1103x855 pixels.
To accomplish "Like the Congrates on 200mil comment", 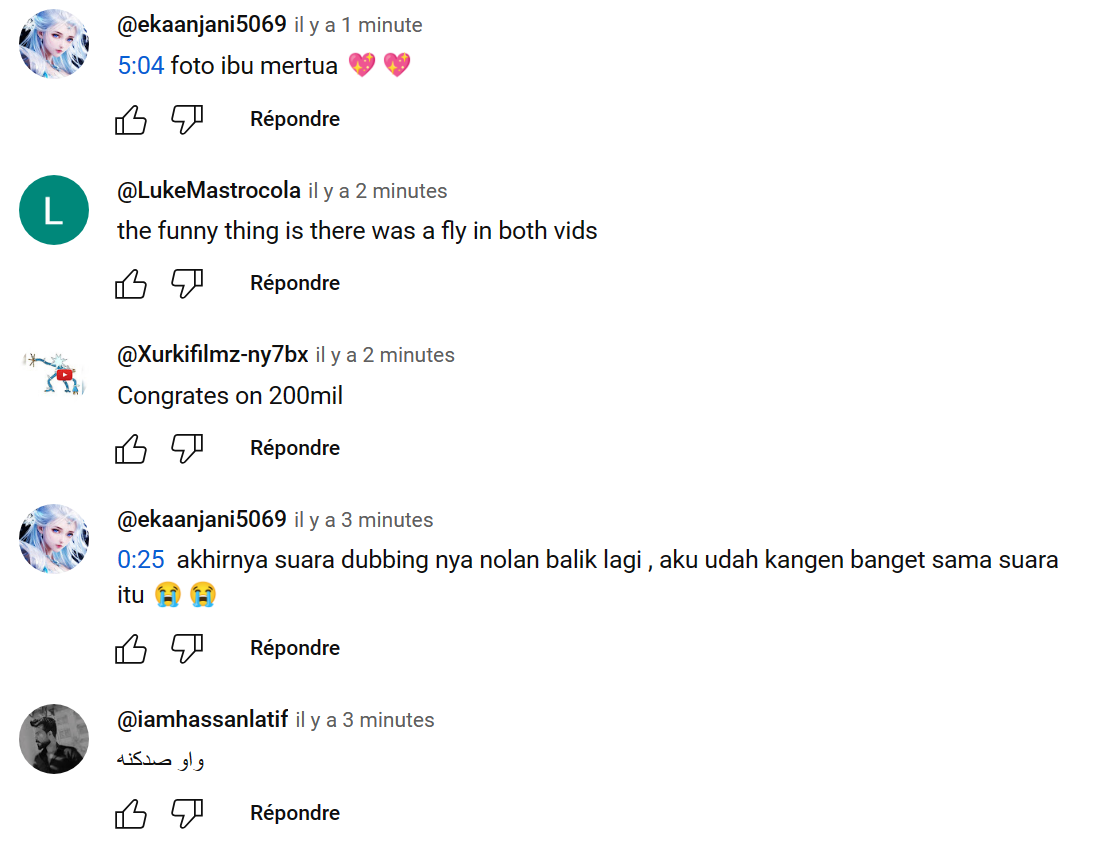I will [131, 448].
